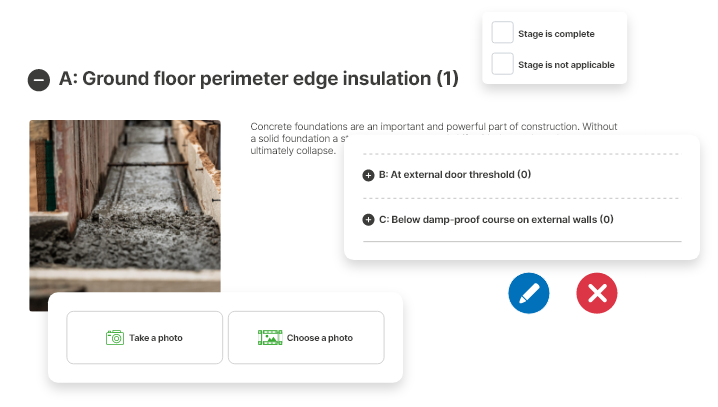Viewport: 718px width, 407px height.
Task: Click the "Stage is complete" text label
Action: tap(552, 34)
